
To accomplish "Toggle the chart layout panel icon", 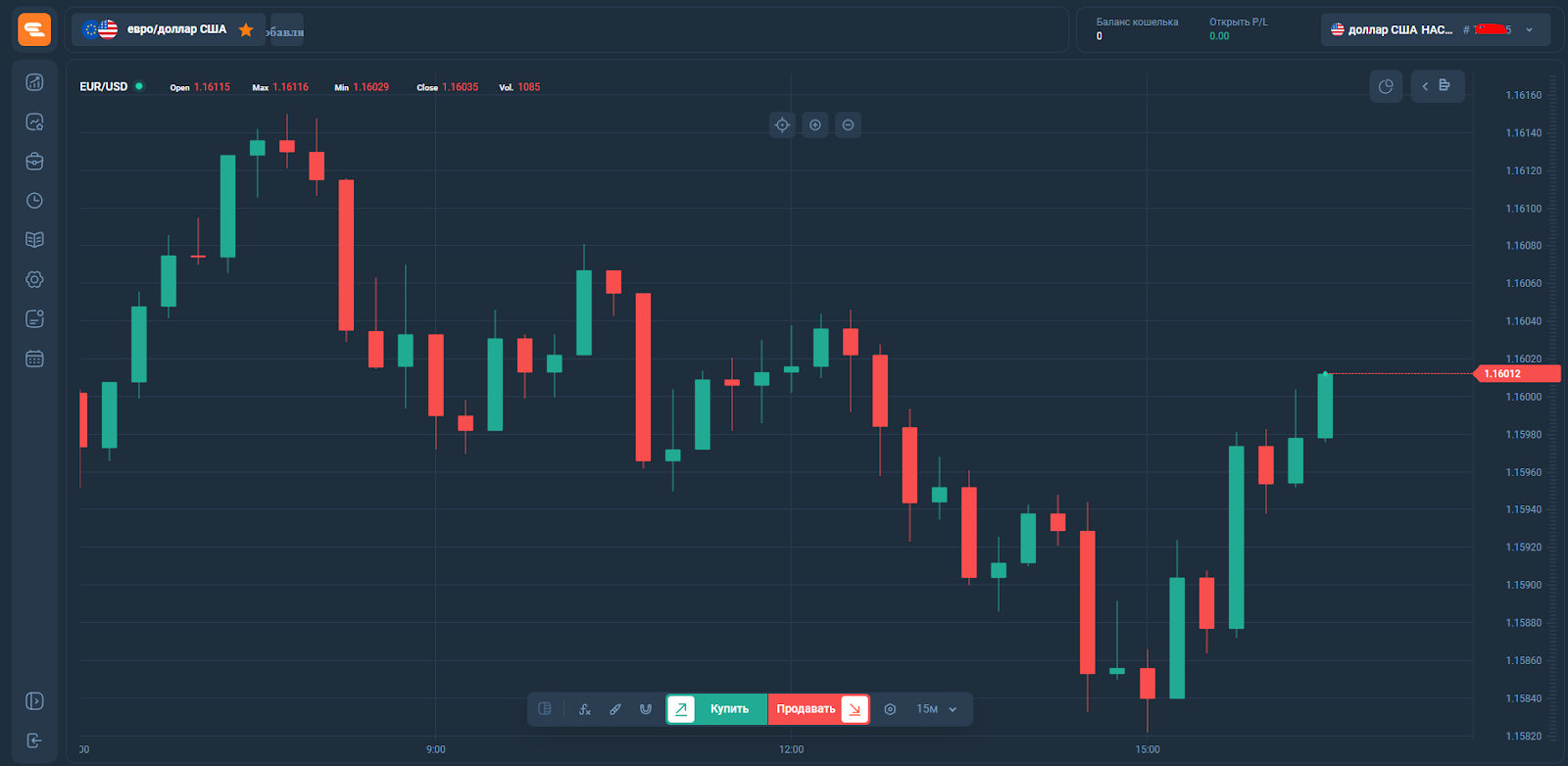I will [545, 709].
